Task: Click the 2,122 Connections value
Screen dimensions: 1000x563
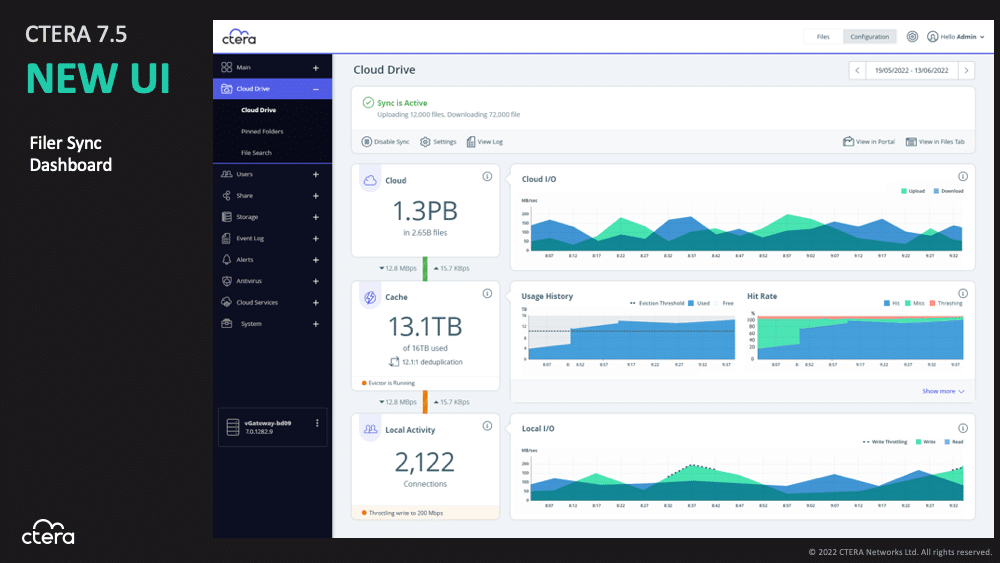Action: (x=425, y=462)
